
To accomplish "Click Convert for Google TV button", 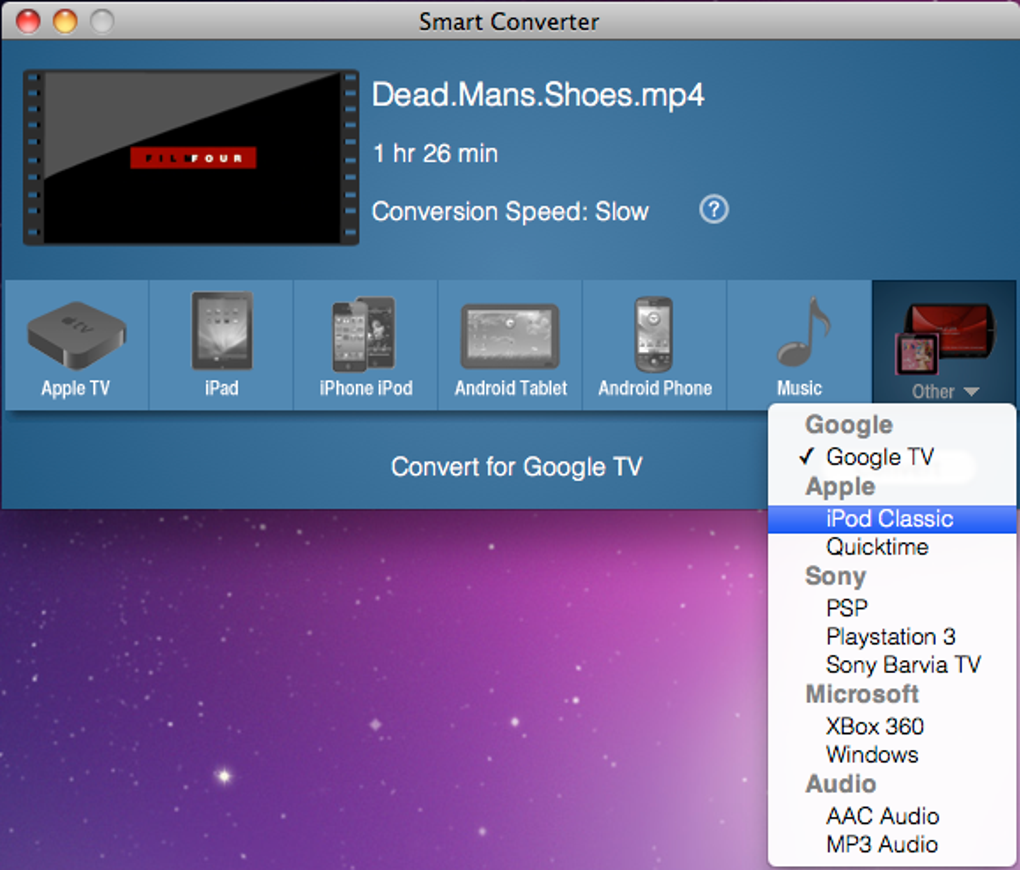I will [x=517, y=467].
